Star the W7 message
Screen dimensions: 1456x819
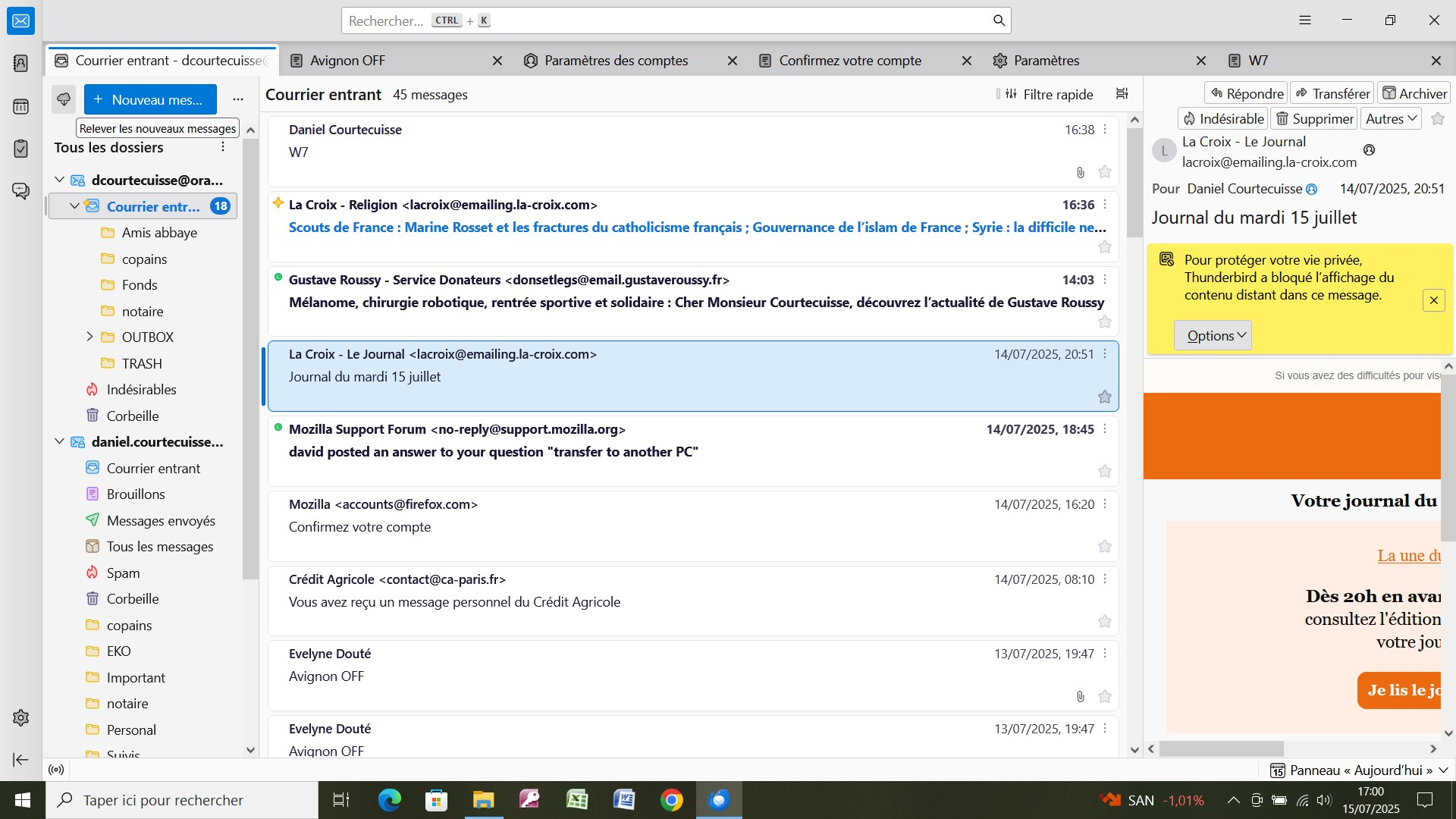pos(1105,172)
